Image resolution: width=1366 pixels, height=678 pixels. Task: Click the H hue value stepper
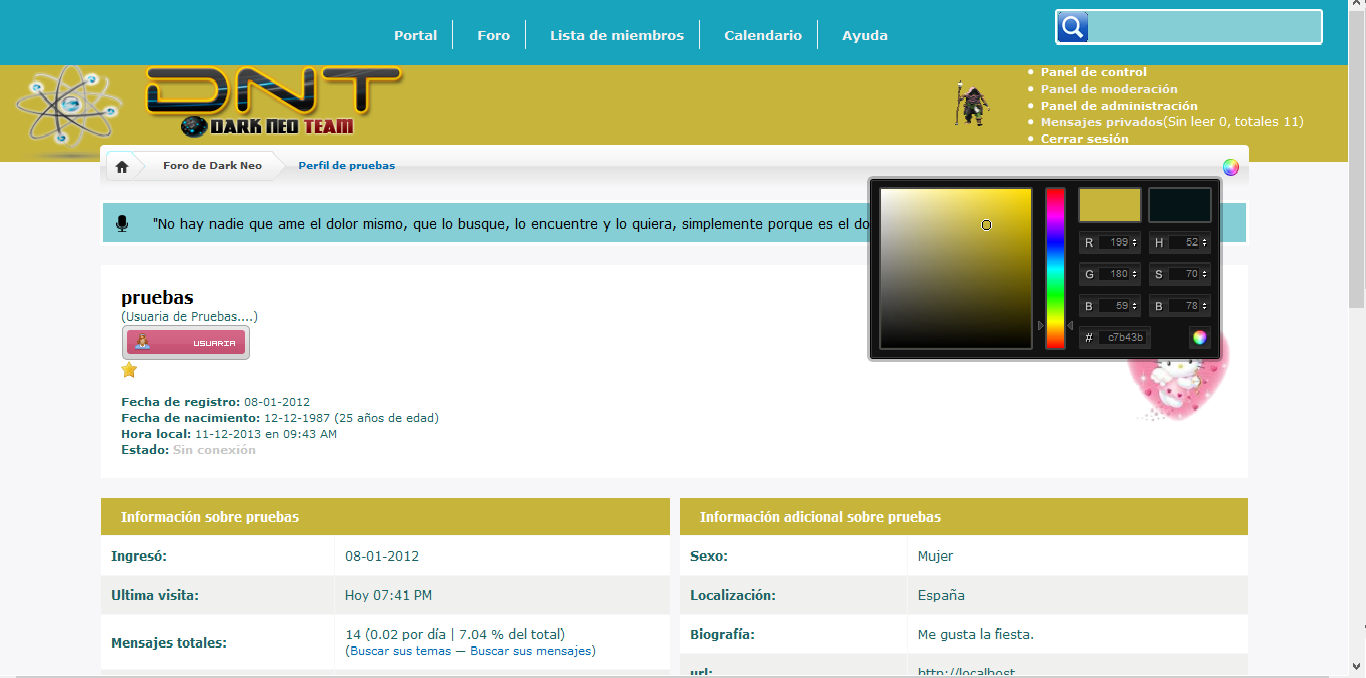pyautogui.click(x=1204, y=242)
